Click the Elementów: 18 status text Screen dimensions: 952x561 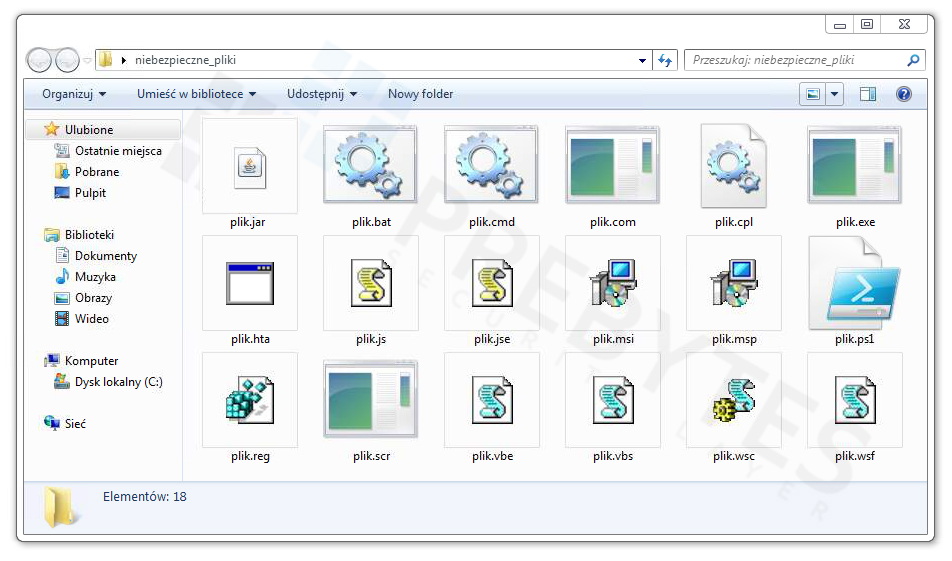[x=144, y=497]
